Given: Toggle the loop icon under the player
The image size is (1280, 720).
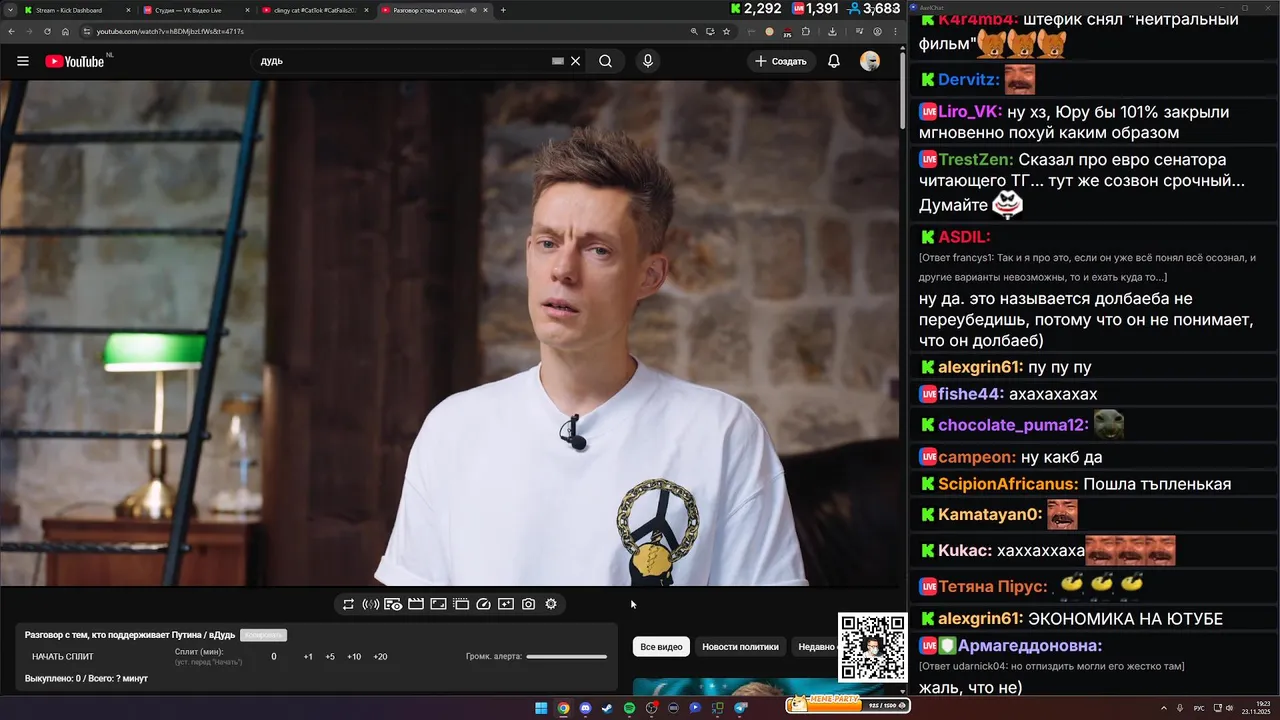Looking at the screenshot, I should (x=348, y=604).
